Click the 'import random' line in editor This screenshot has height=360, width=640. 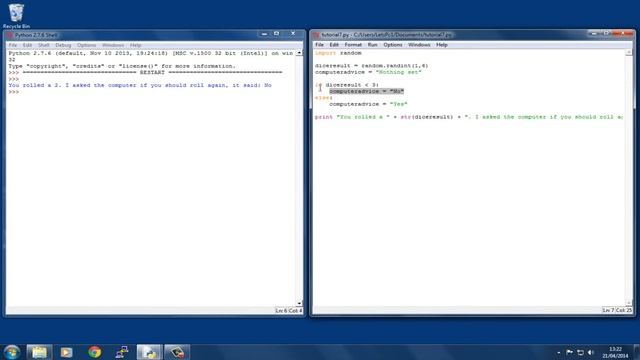pyautogui.click(x=338, y=53)
